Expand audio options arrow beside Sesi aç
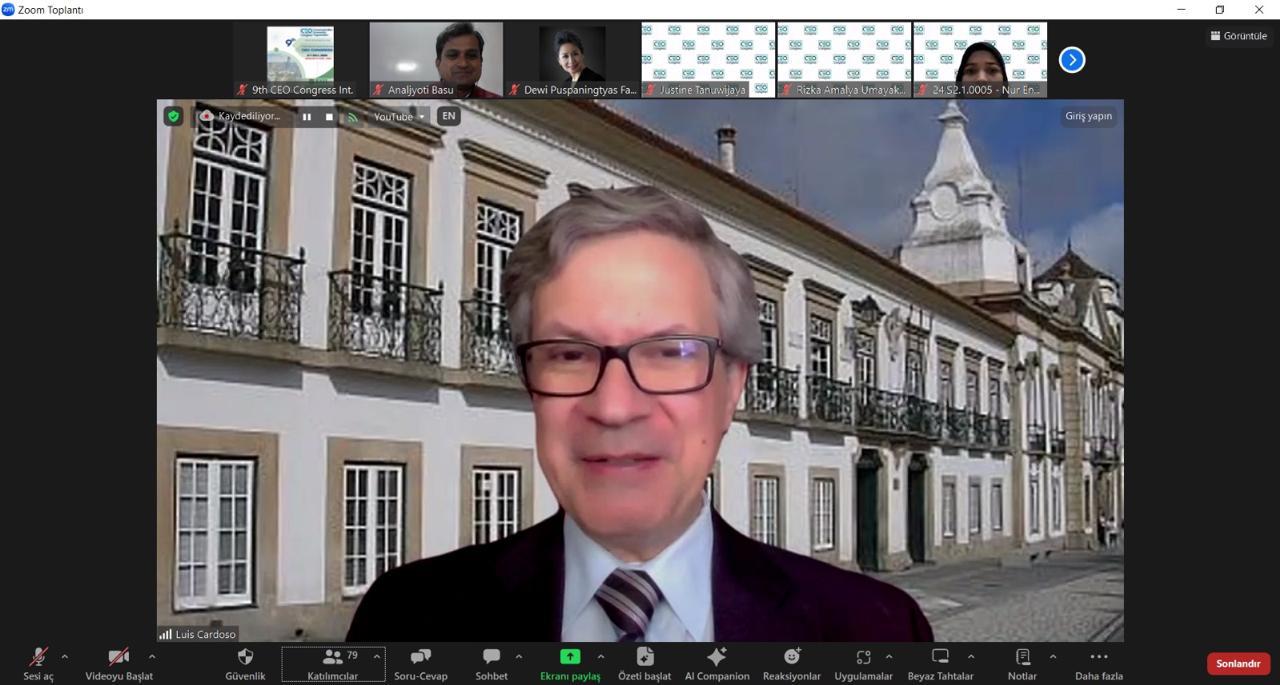This screenshot has width=1280, height=685. tap(65, 657)
